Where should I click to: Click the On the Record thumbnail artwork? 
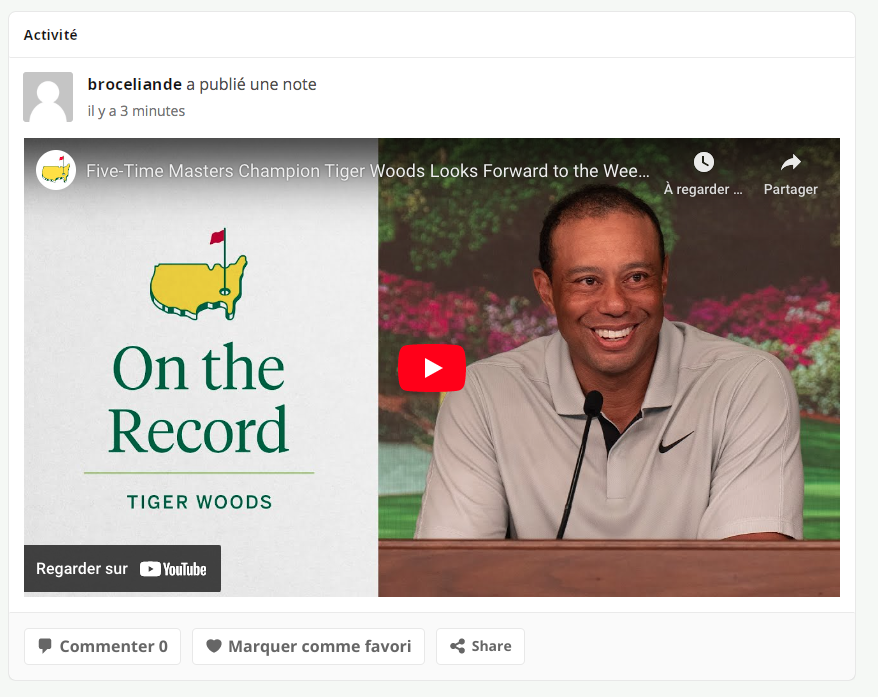coord(200,369)
